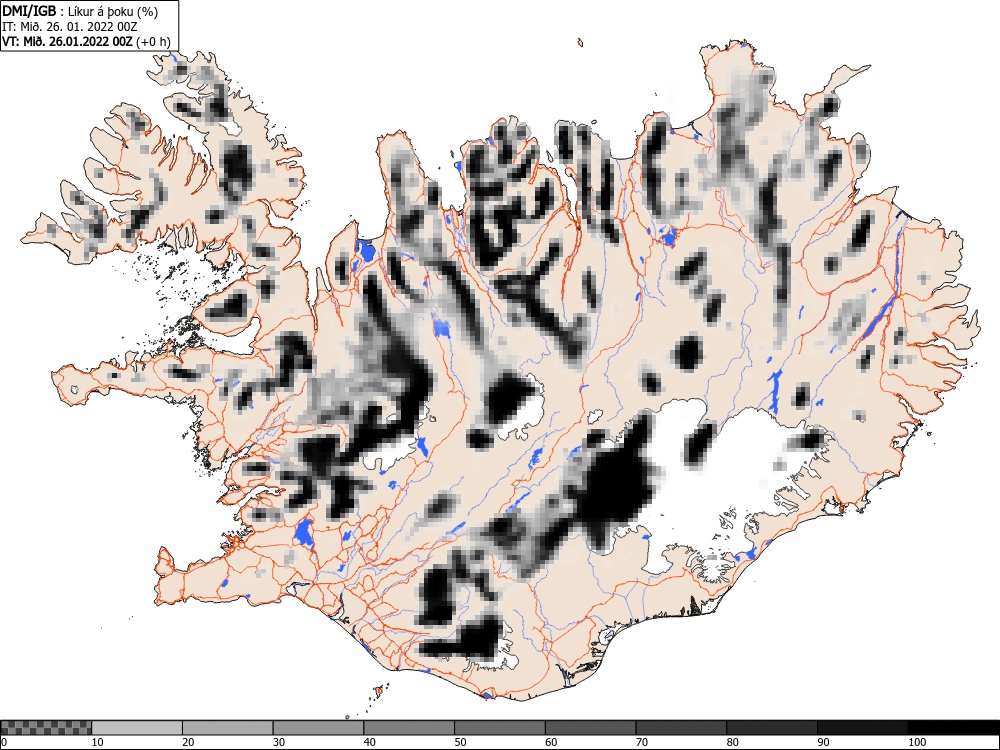
Task: Pick the 40–50 percent gray swatch
Action: point(409,728)
